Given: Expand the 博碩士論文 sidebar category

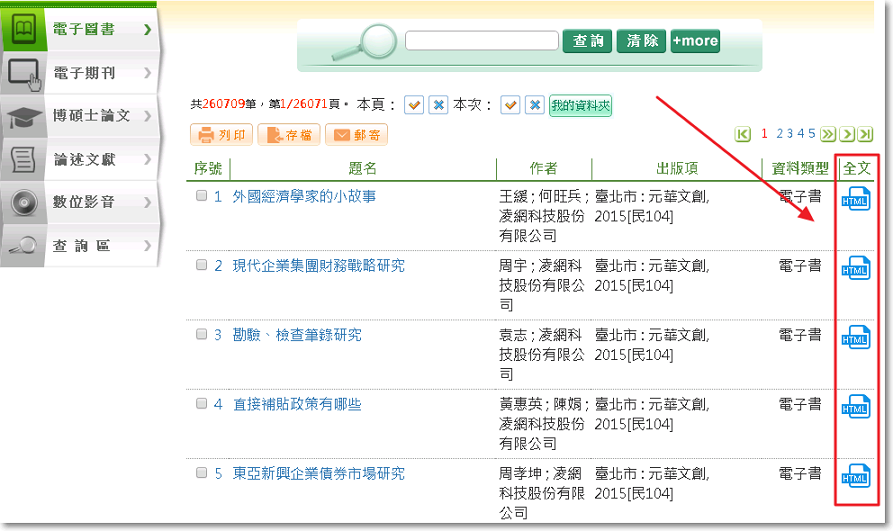Looking at the screenshot, I should click(x=80, y=116).
